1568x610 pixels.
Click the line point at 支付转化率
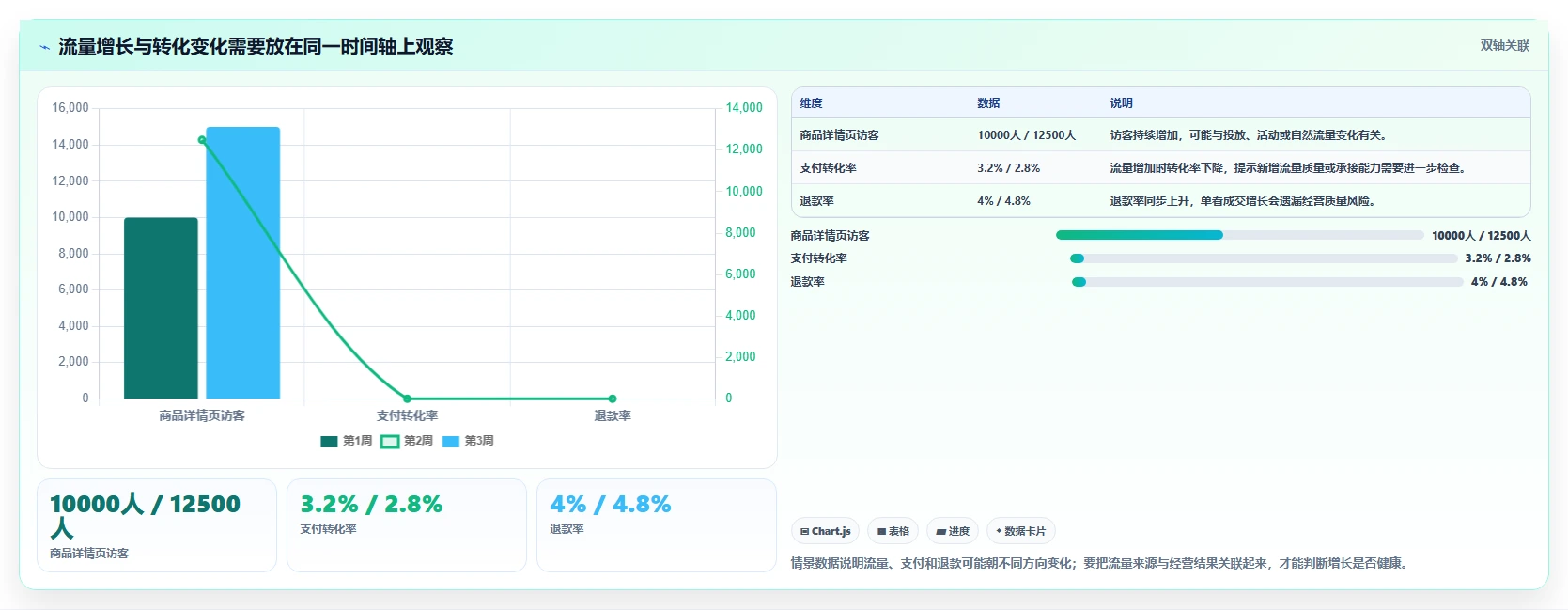coord(407,399)
